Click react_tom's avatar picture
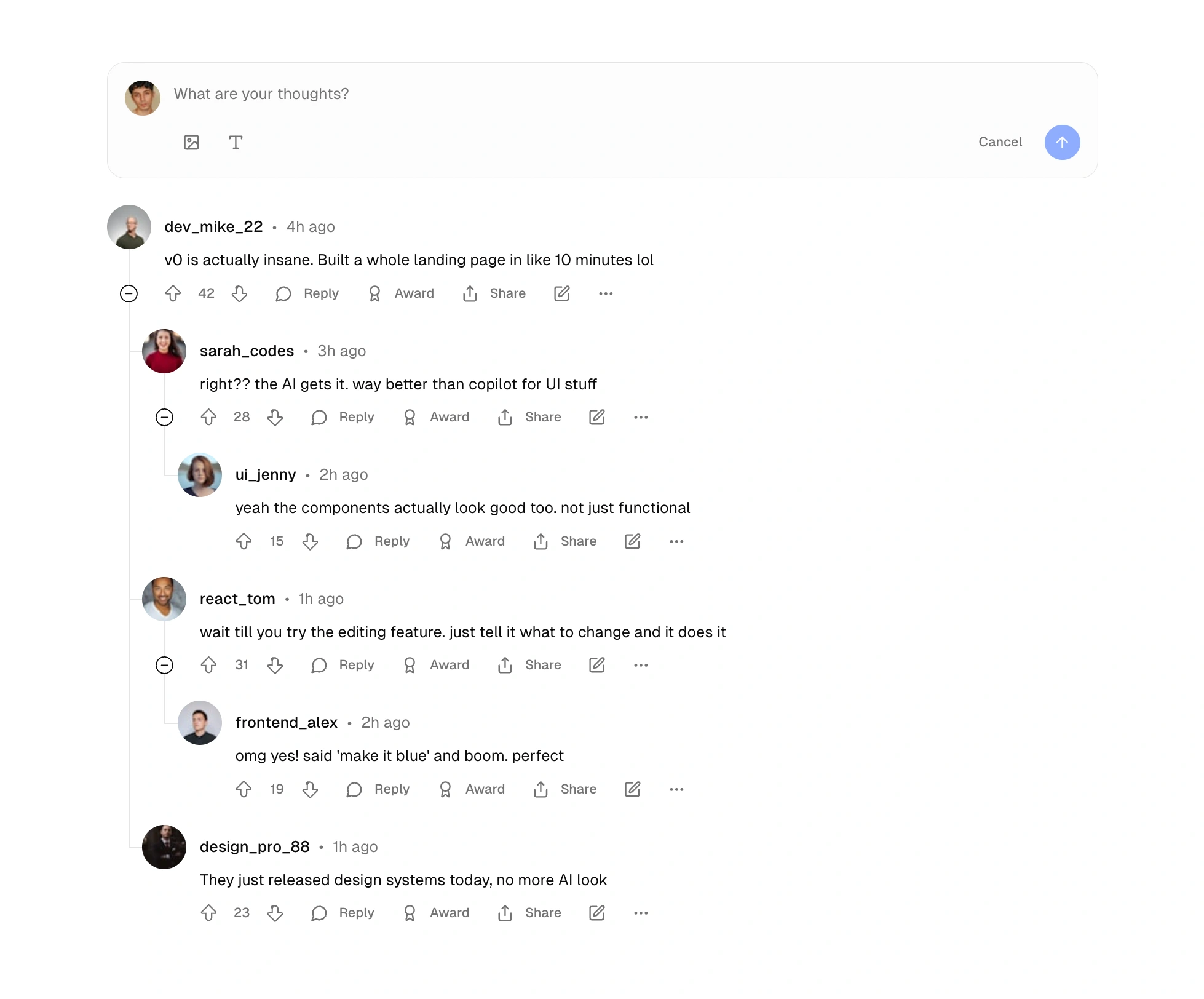The width and height of the screenshot is (1204, 999). click(x=164, y=599)
